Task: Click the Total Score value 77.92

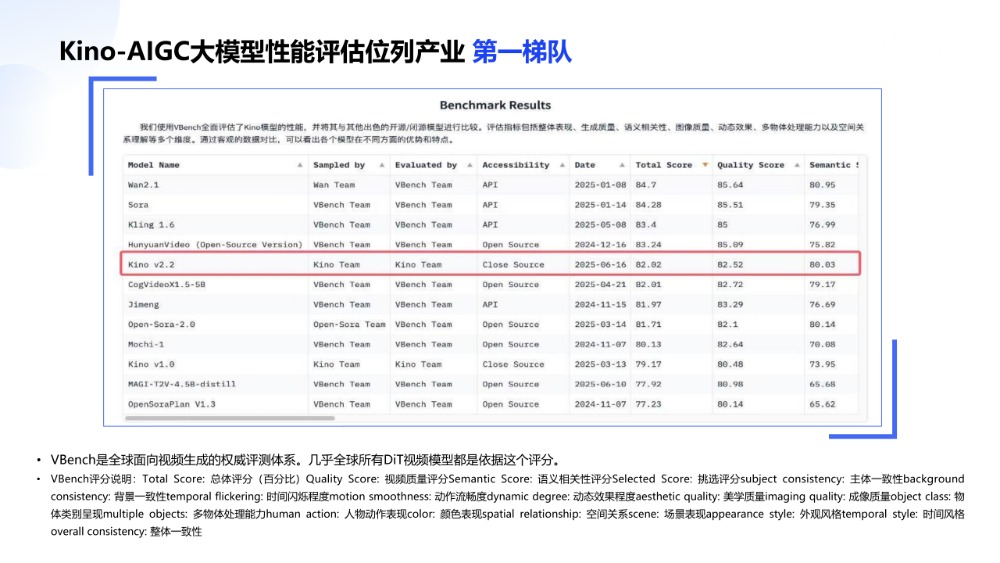Action: [x=648, y=384]
